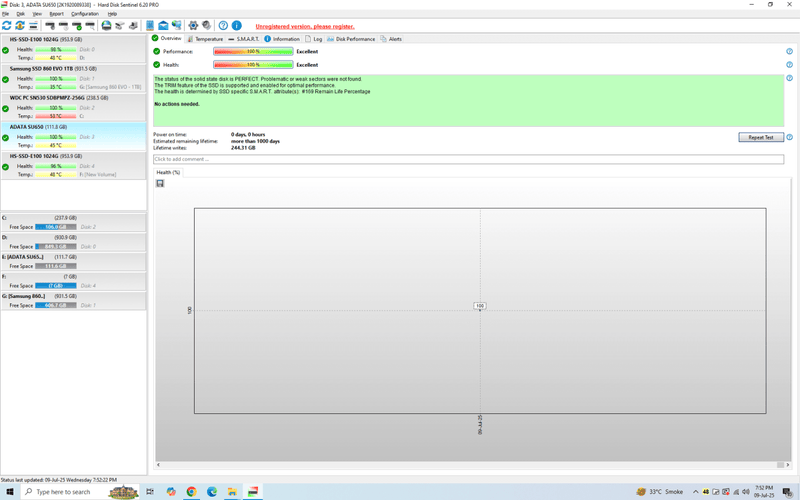This screenshot has width=800, height=500.
Task: Click the send email envelope toolbar icon
Action: point(163,25)
